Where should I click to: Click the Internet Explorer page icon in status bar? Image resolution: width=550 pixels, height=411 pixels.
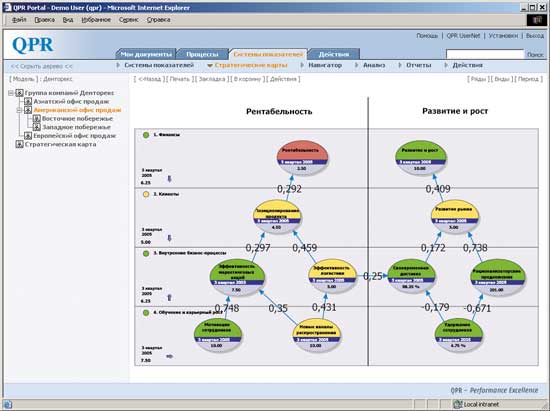tap(8, 404)
